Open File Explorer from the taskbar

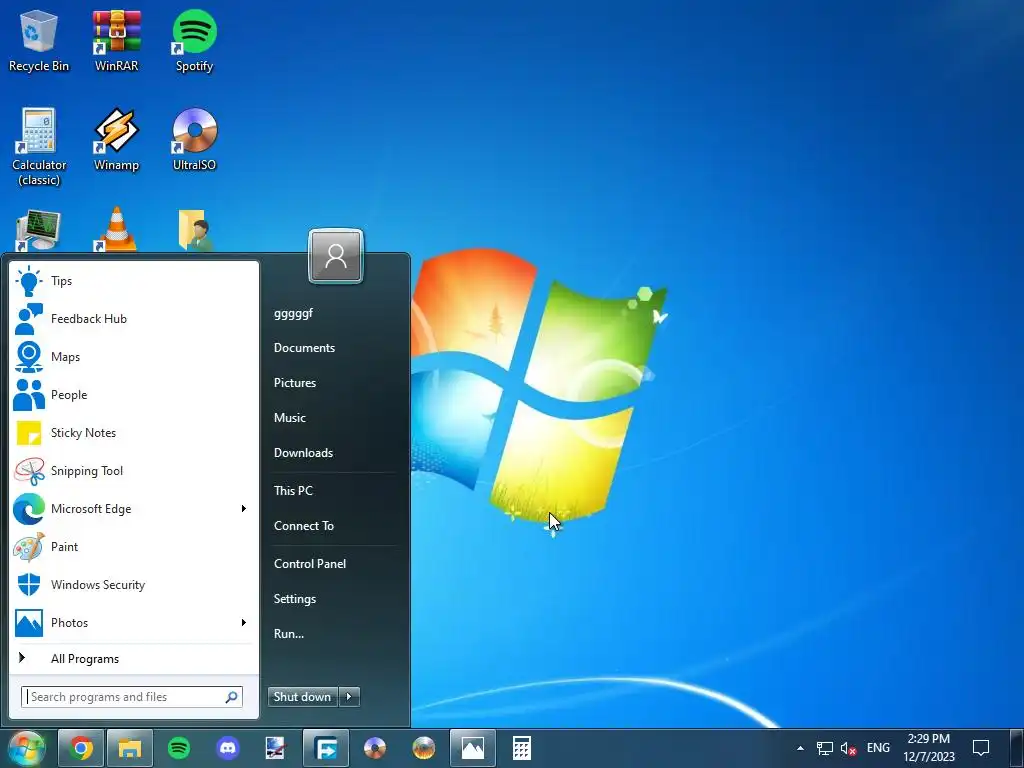[x=130, y=748]
